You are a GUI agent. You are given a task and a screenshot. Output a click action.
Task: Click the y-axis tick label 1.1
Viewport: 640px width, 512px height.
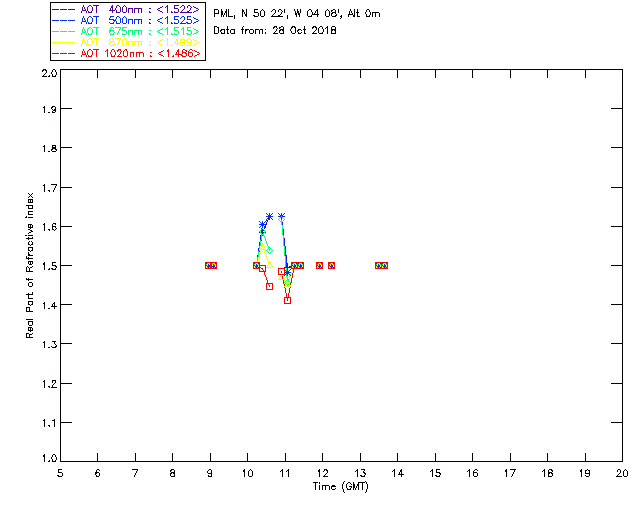coord(49,423)
